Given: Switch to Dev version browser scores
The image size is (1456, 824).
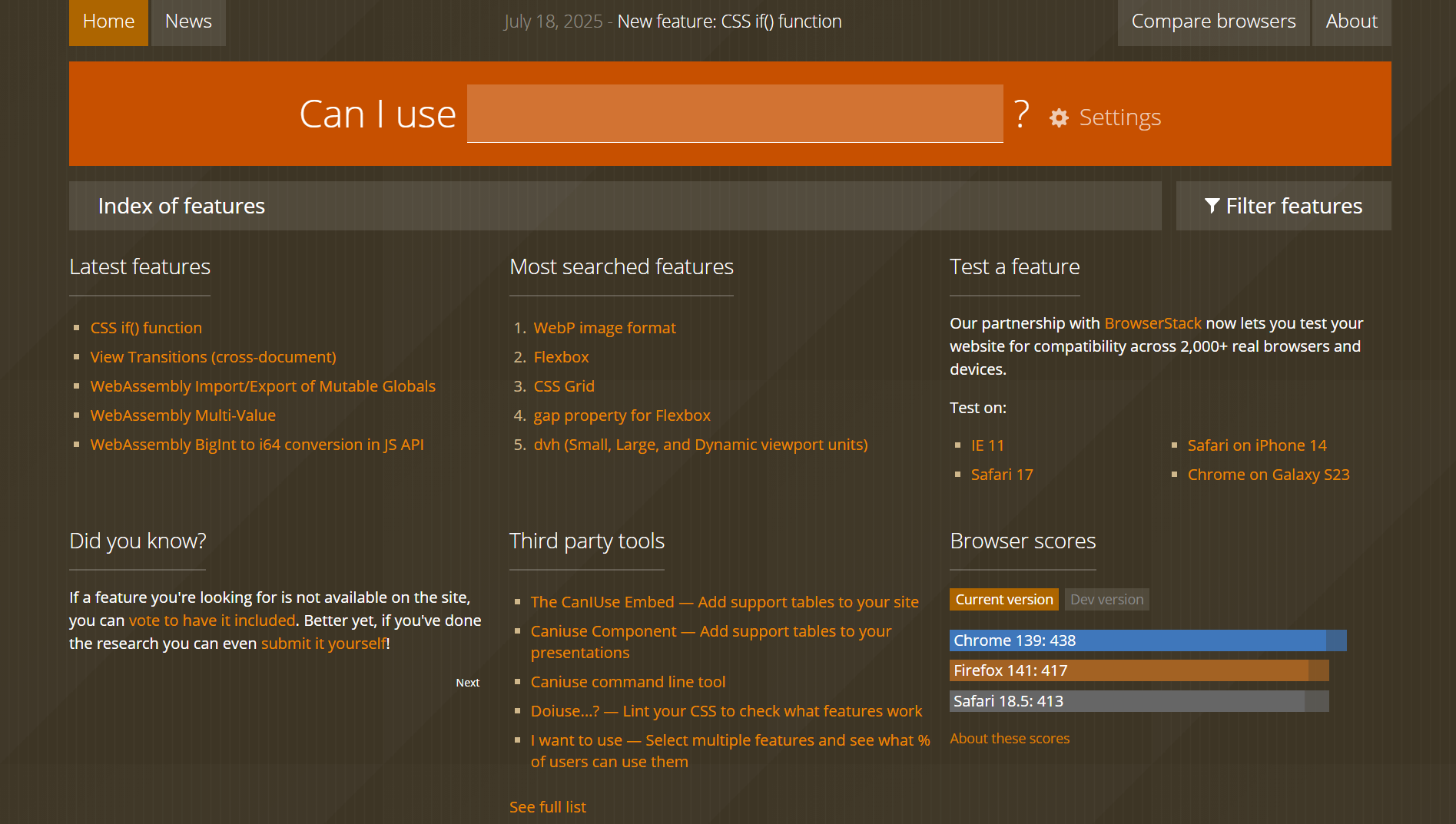Looking at the screenshot, I should (x=1107, y=600).
